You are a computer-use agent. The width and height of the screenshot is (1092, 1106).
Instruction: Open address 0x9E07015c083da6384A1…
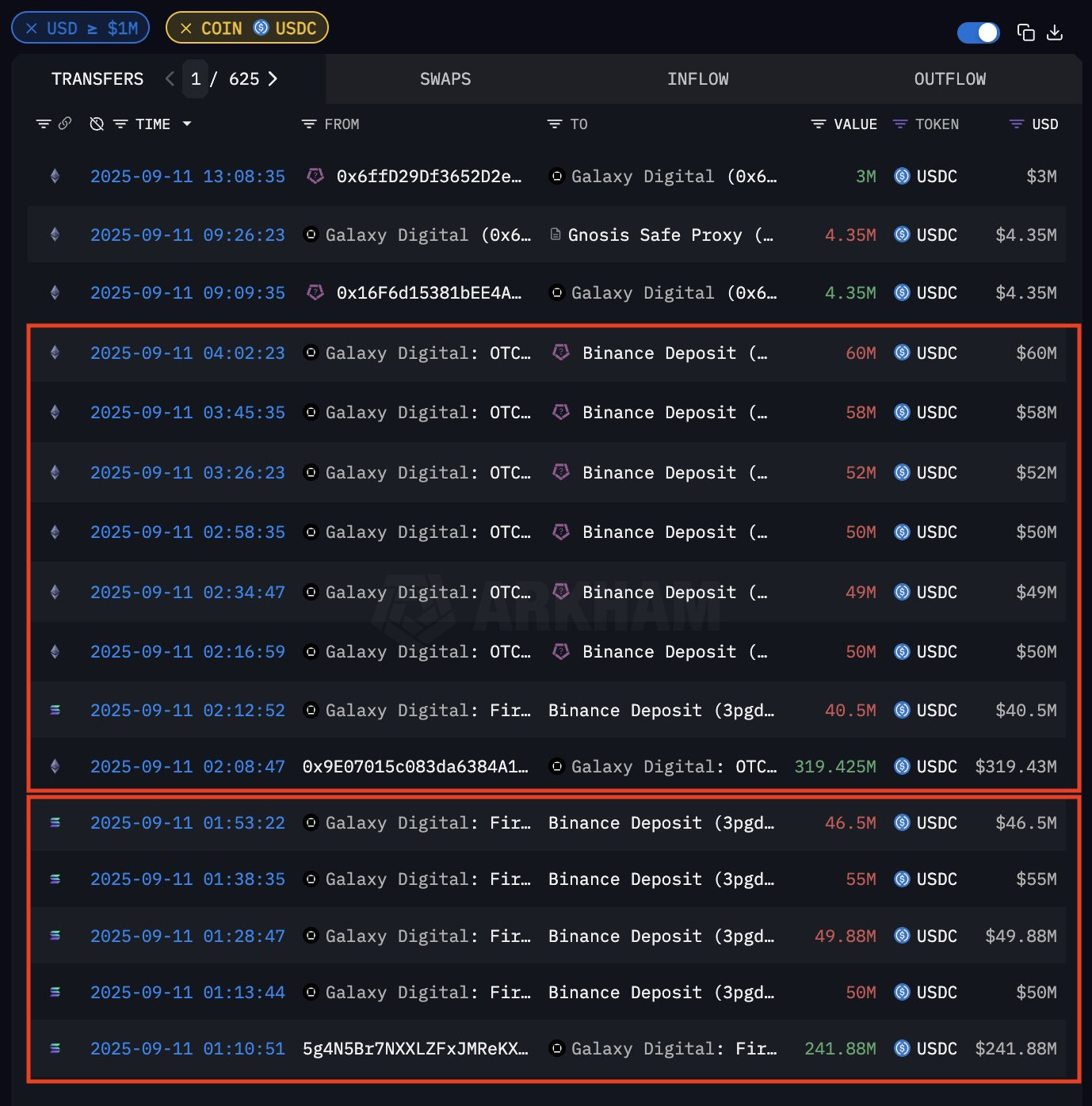(415, 766)
